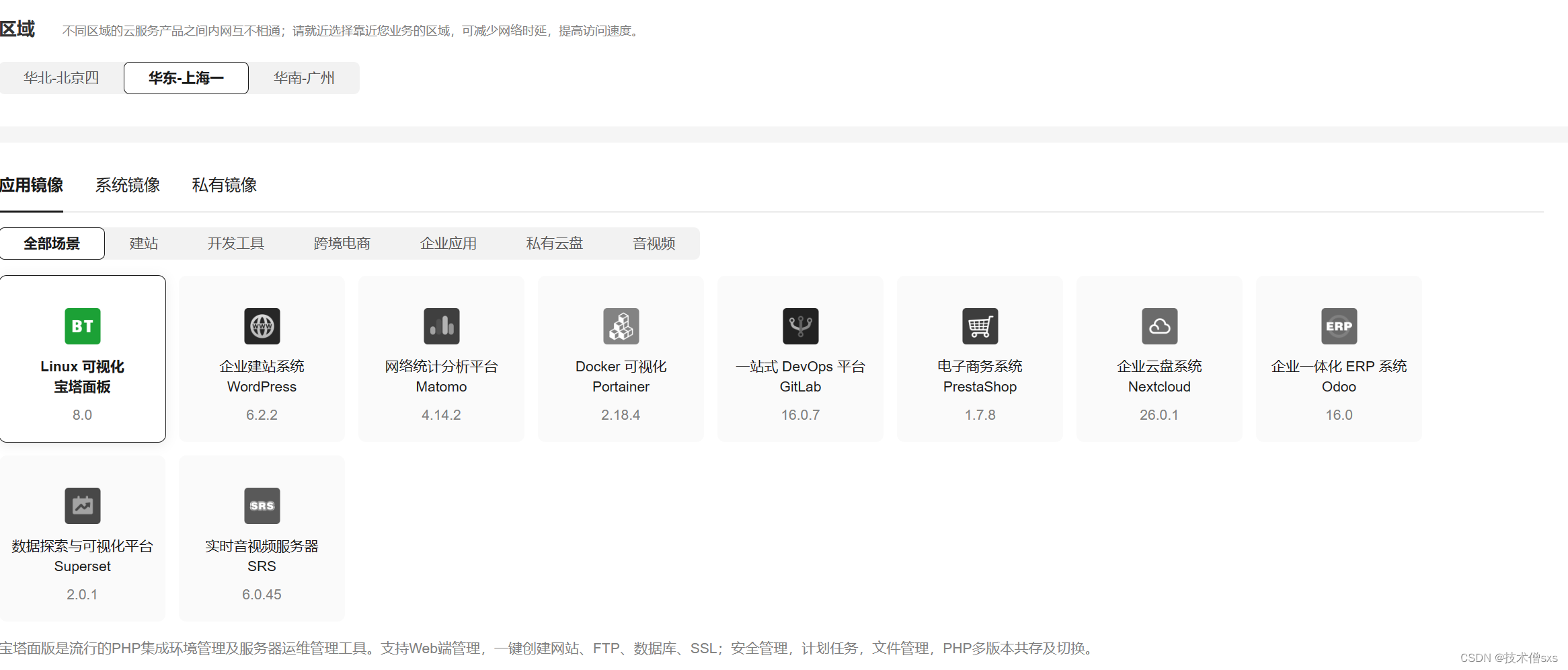Switch to the 应用镜像 tab

pyautogui.click(x=32, y=185)
